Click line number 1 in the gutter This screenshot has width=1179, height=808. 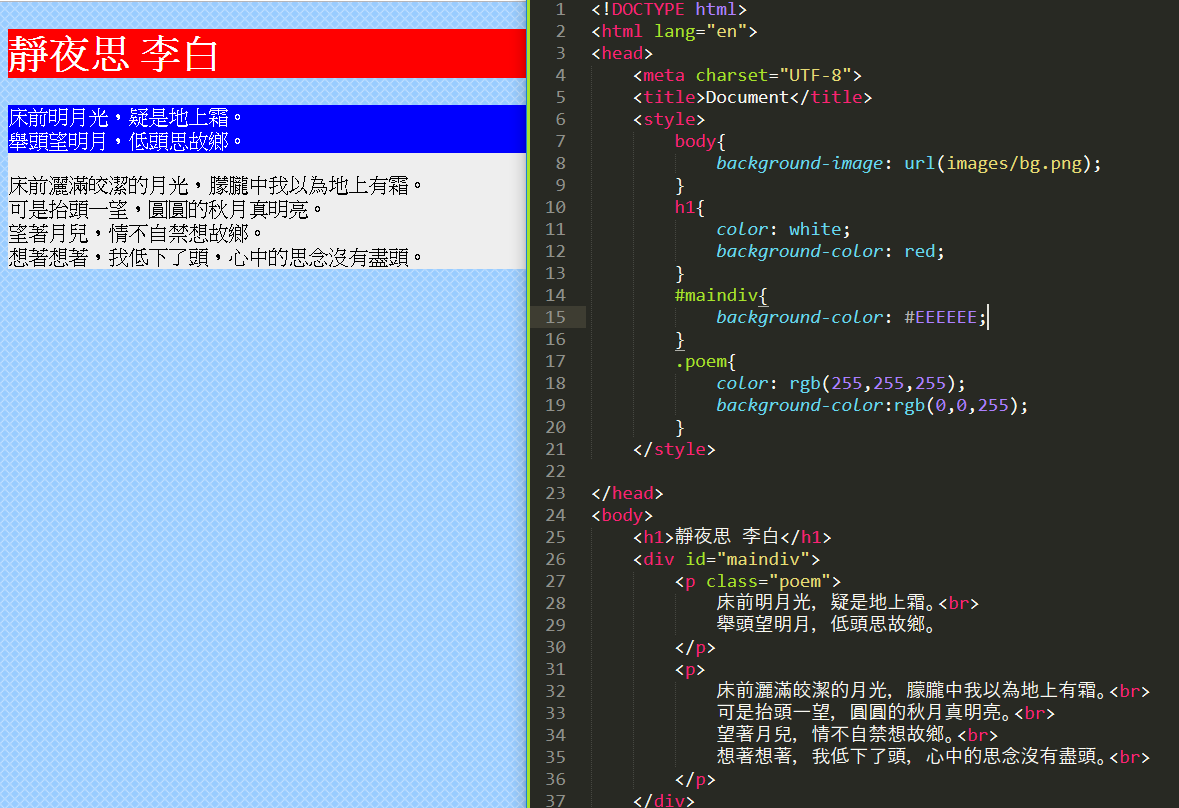560,9
